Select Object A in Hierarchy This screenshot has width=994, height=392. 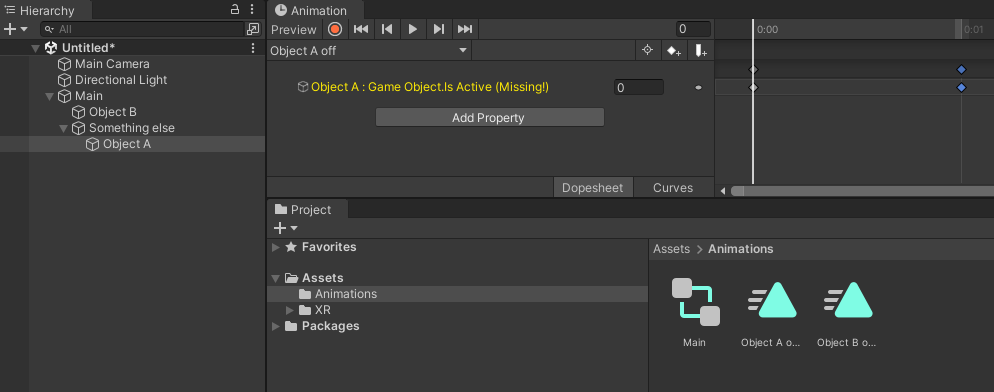[x=127, y=144]
